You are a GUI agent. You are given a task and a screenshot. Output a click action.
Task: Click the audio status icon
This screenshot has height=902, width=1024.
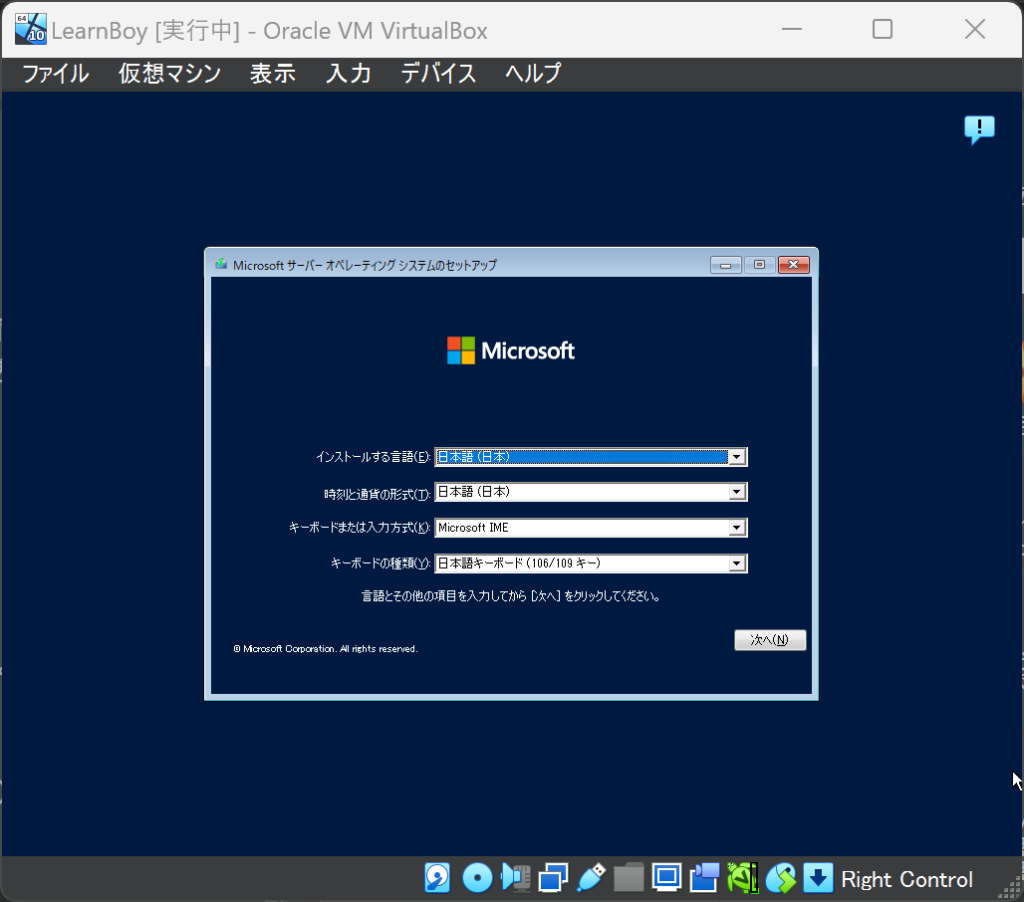click(515, 878)
